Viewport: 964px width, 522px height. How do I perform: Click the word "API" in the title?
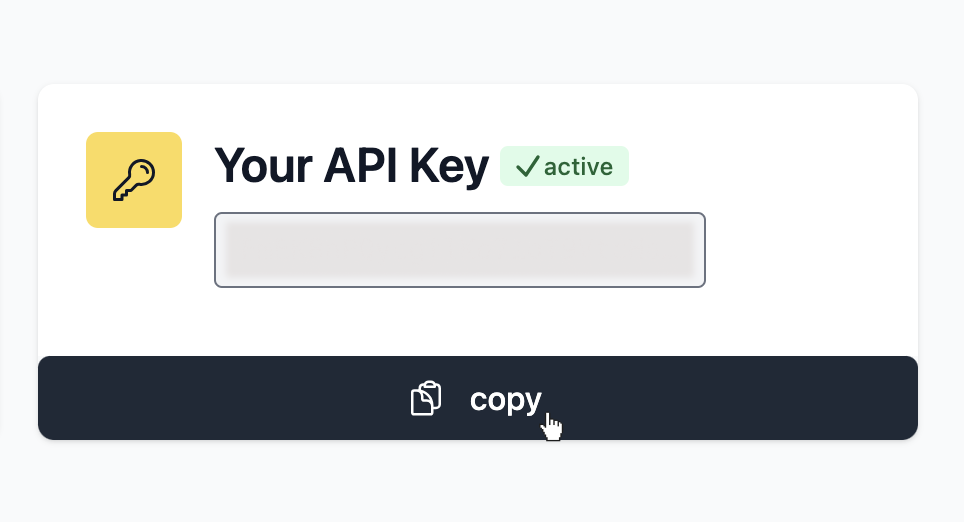[361, 166]
